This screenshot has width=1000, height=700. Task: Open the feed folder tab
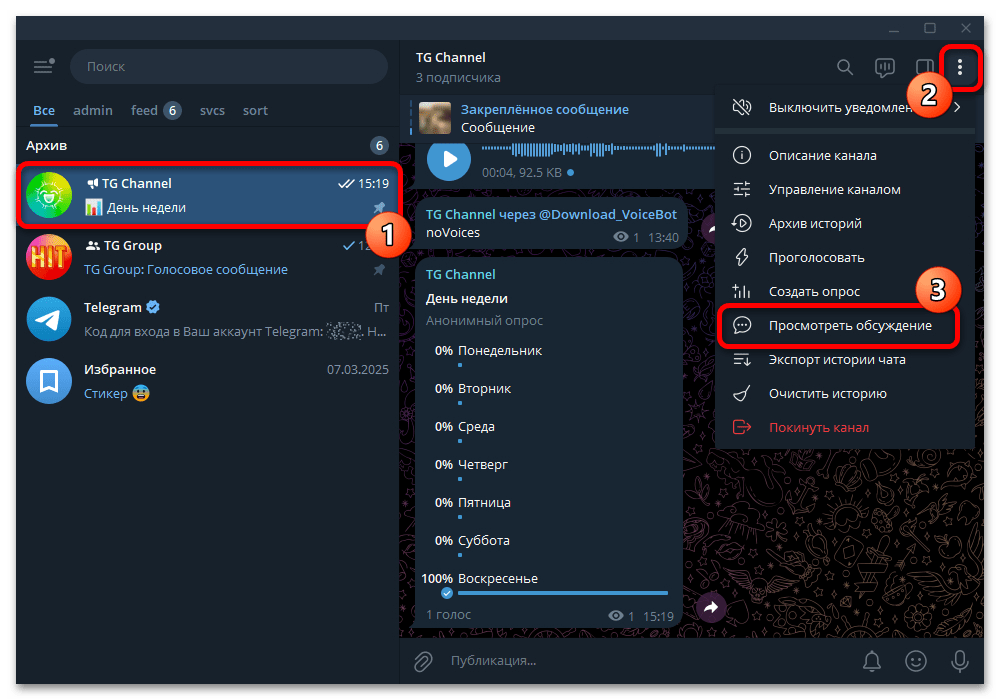[x=156, y=110]
